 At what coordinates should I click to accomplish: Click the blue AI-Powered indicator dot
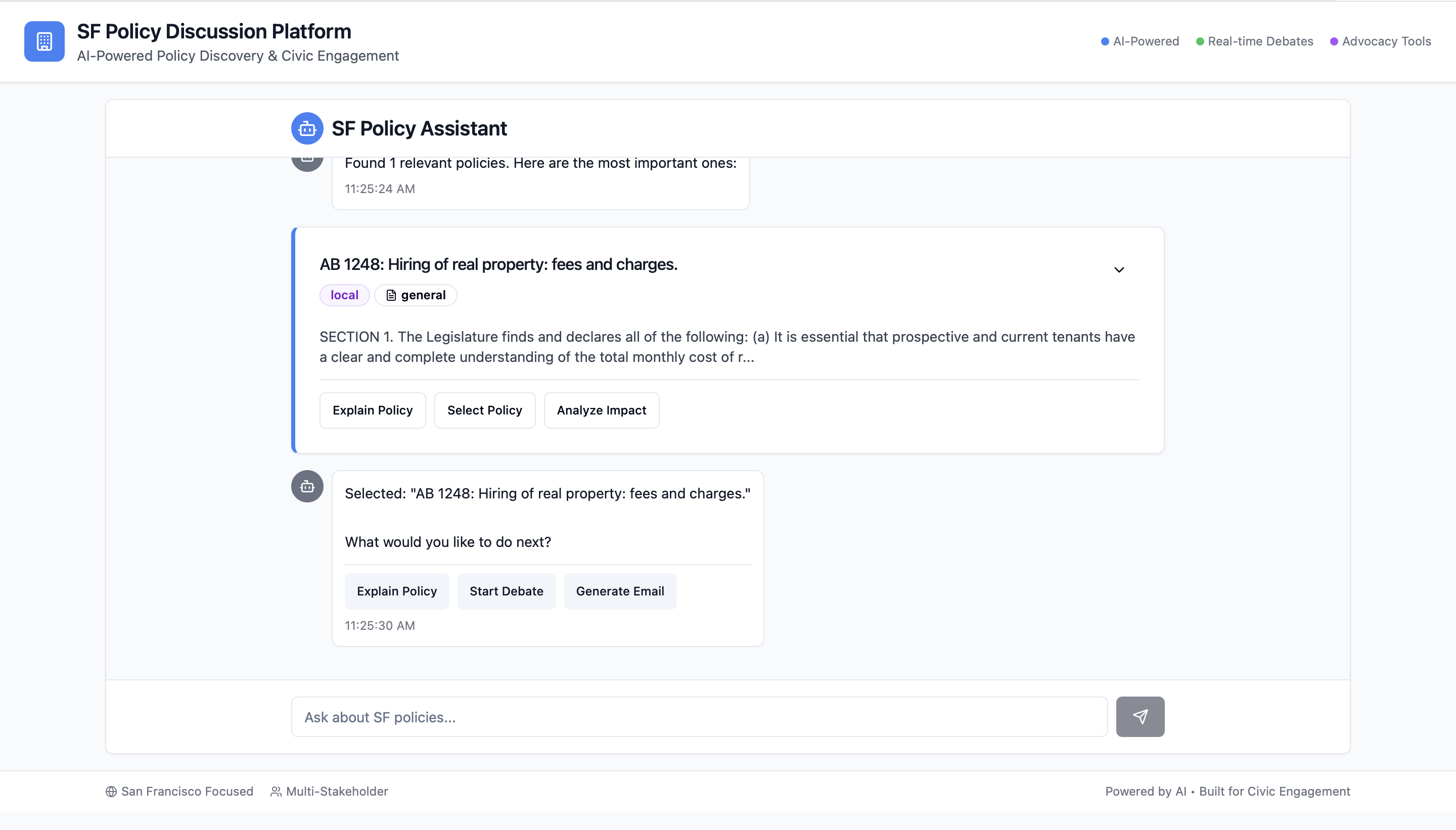[x=1105, y=41]
